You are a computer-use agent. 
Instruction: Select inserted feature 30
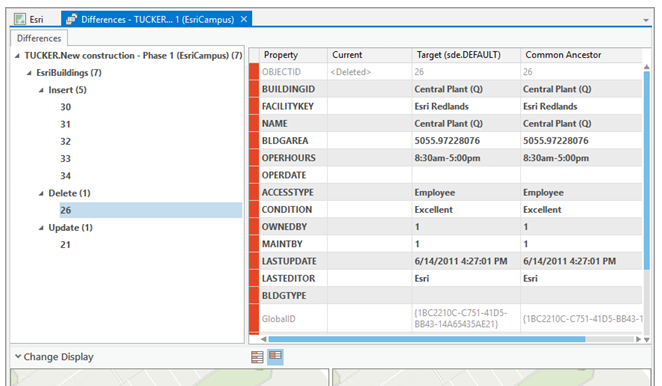click(65, 107)
